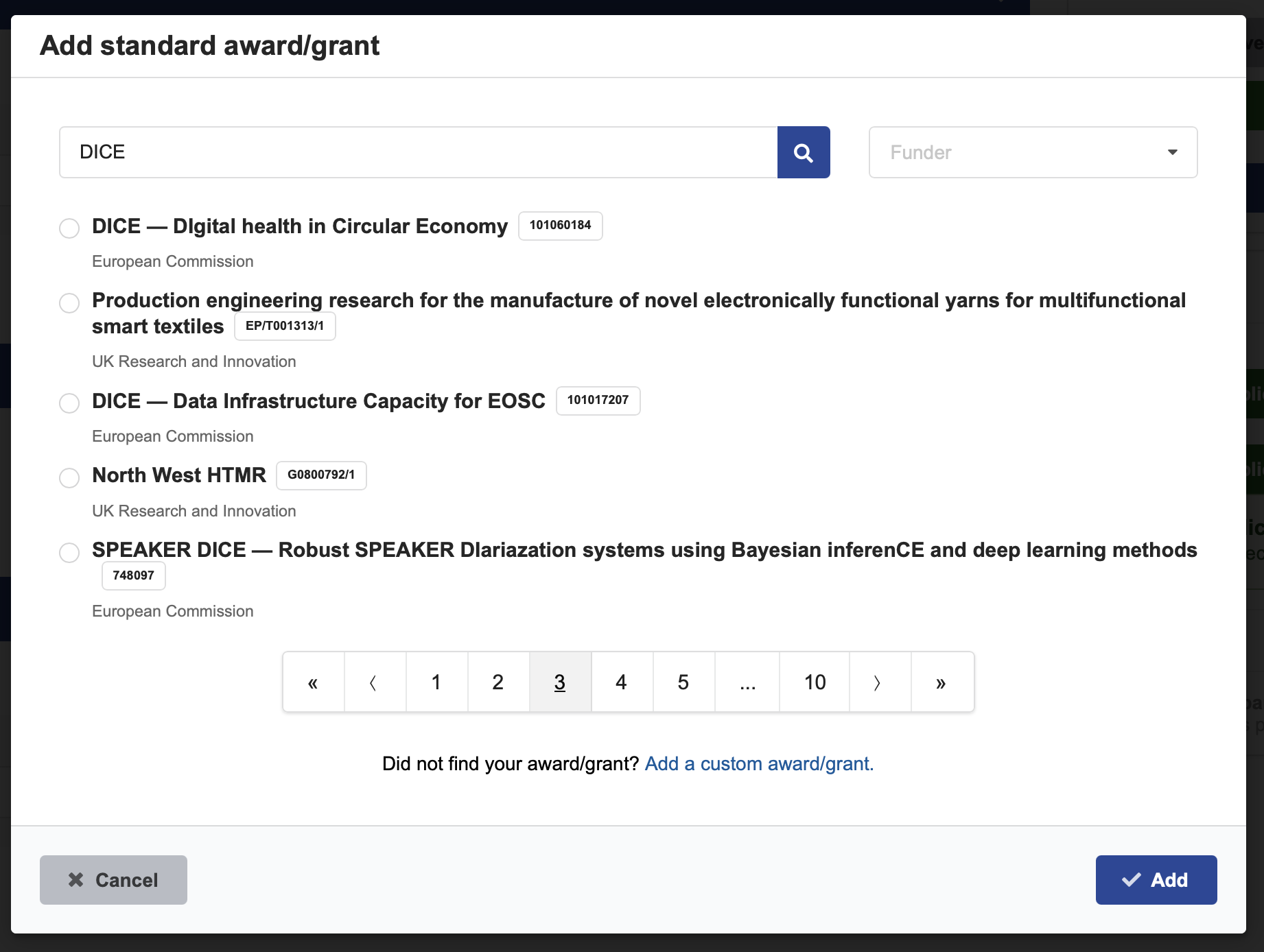Pick the SPEAKER DICE grant option
The height and width of the screenshot is (952, 1264).
[69, 552]
